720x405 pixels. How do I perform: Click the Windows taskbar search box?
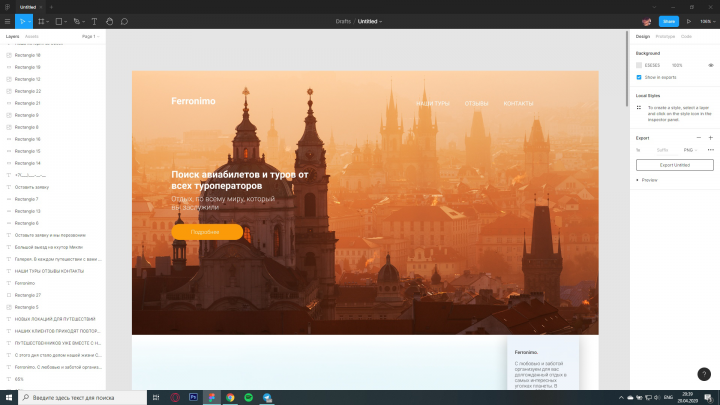(x=83, y=398)
